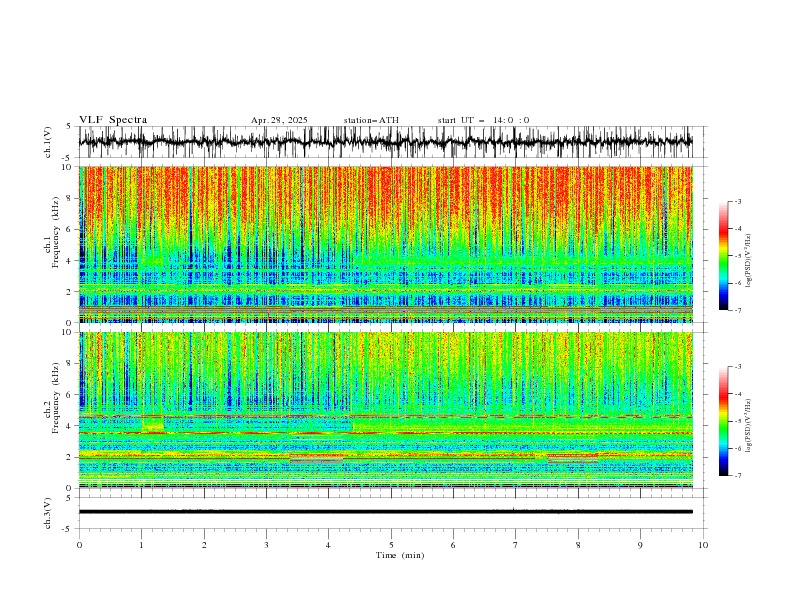
Task: Click the '-5' tick on lower color bar
Action: point(738,421)
